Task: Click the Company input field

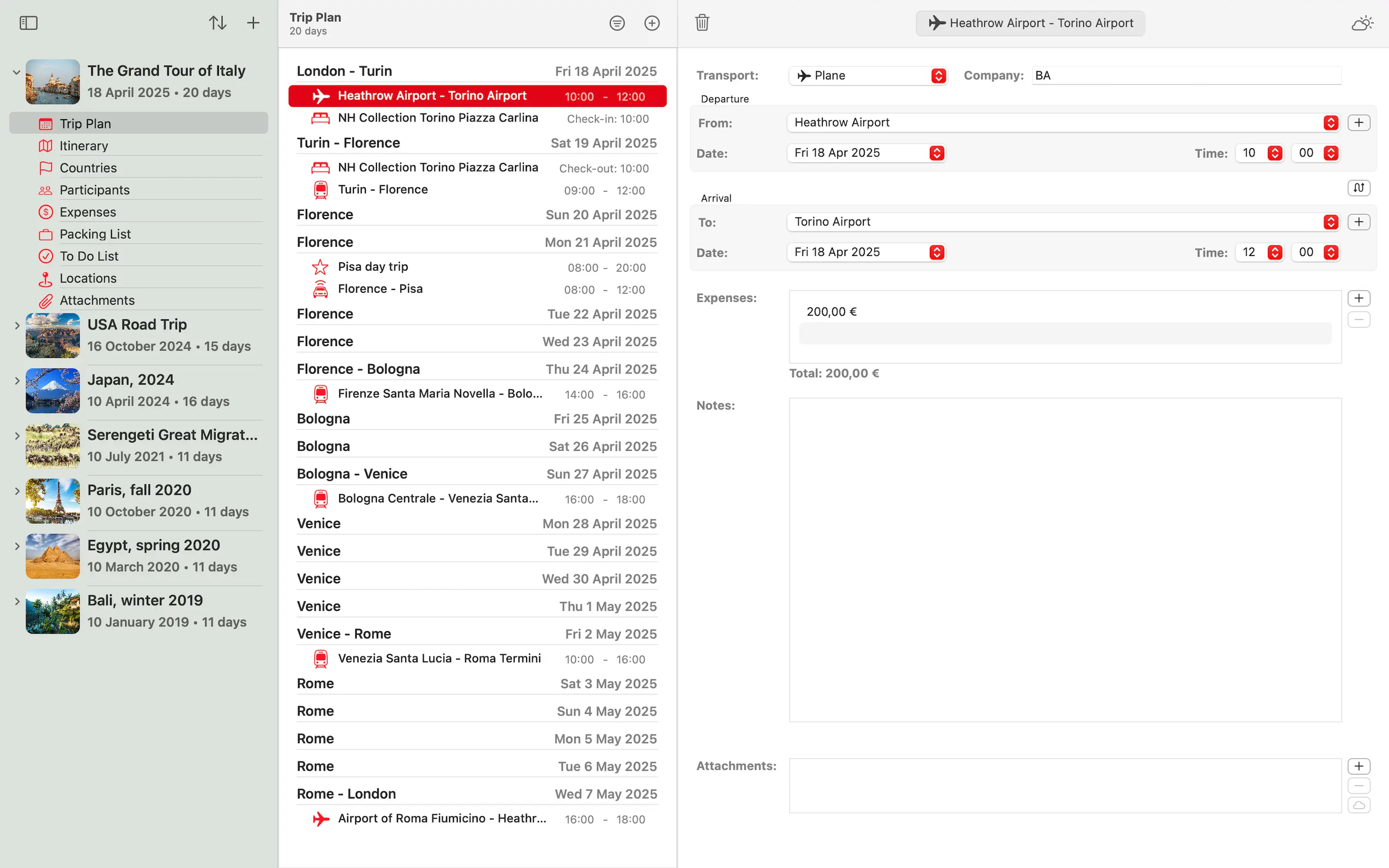Action: pyautogui.click(x=1186, y=76)
